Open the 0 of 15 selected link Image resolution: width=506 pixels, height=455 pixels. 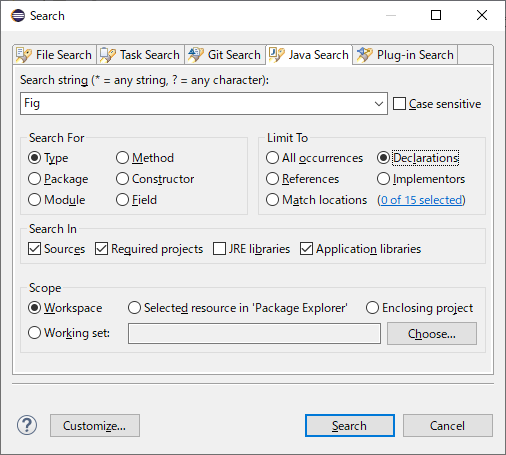pyautogui.click(x=421, y=200)
